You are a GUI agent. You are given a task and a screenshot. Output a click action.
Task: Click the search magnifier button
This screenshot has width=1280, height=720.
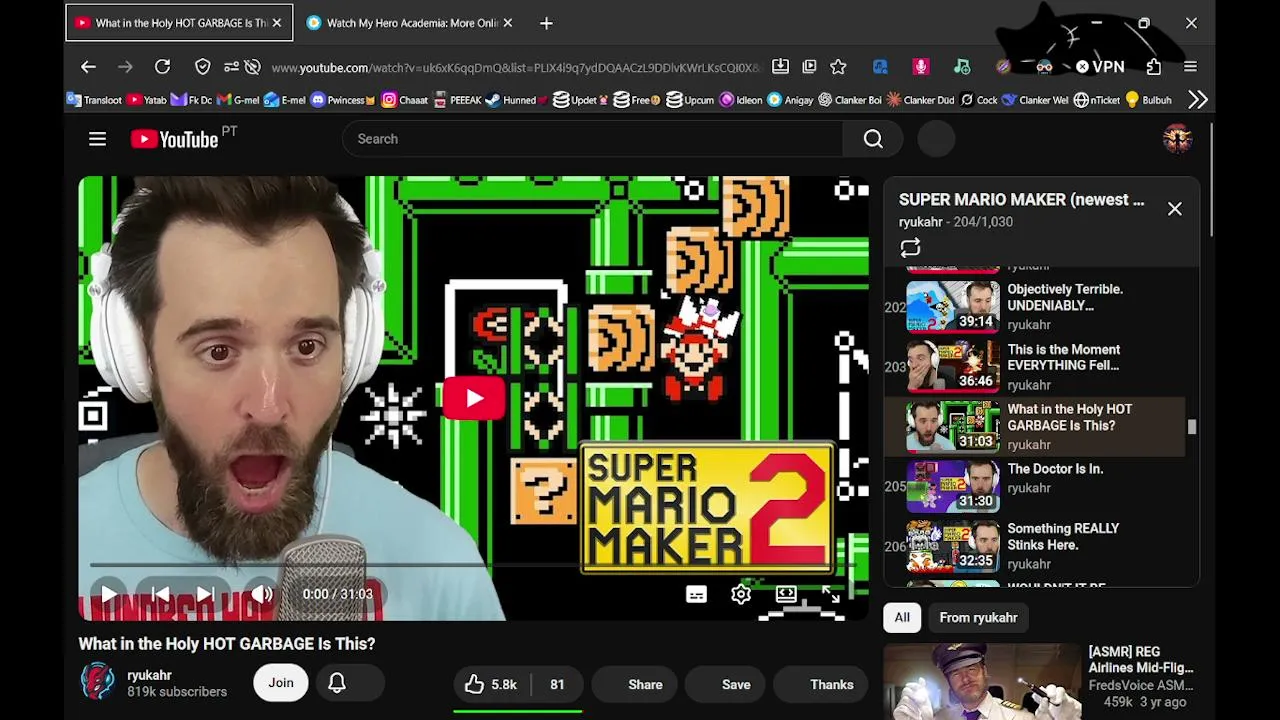pos(873,139)
